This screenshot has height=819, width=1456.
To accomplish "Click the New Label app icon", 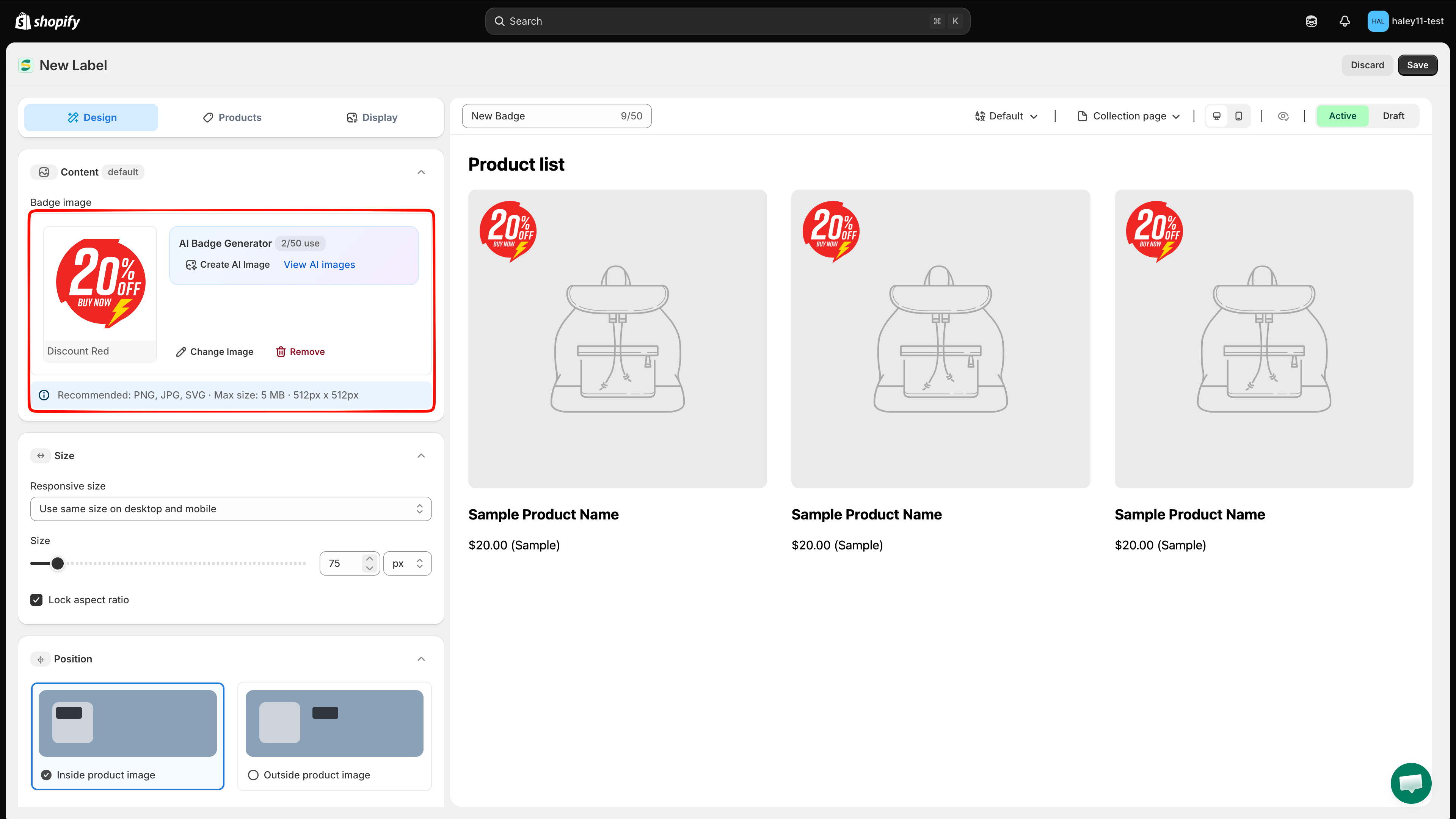I will tap(25, 65).
